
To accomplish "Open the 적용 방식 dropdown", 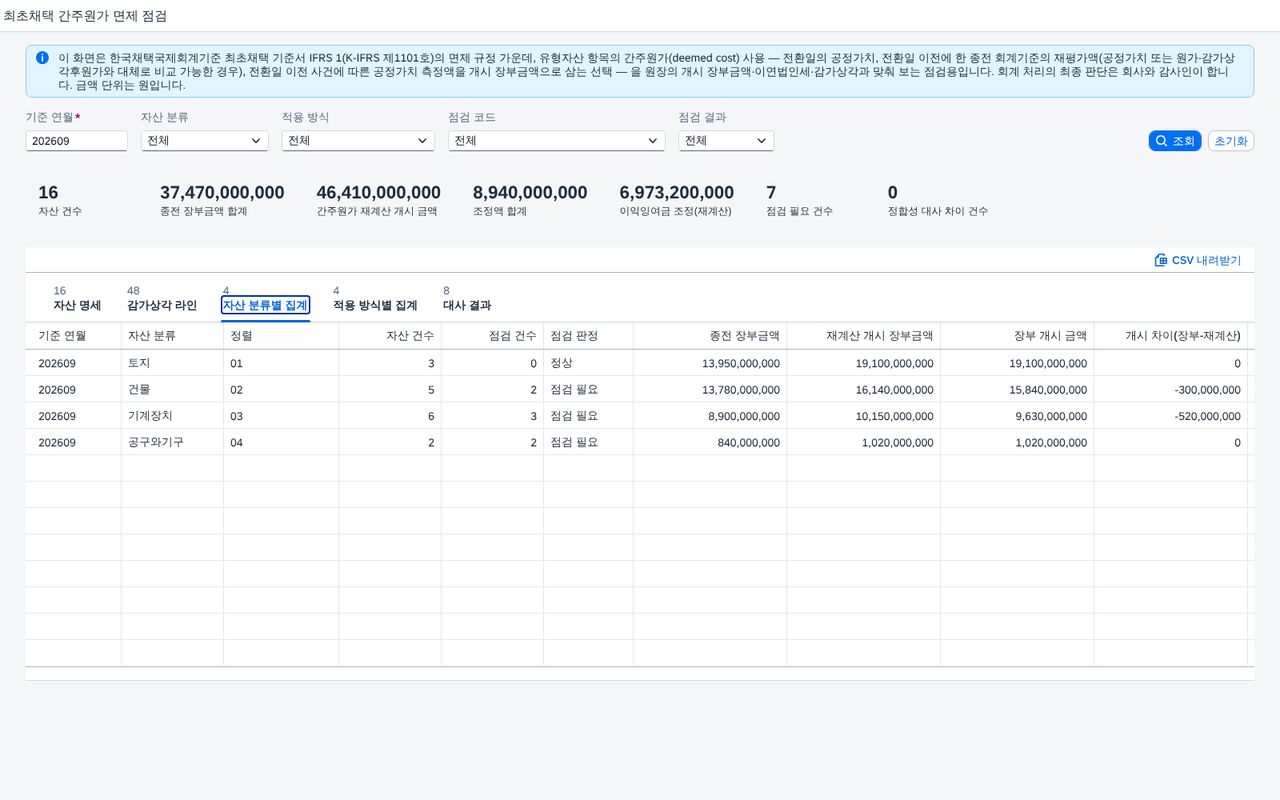I will tap(357, 141).
